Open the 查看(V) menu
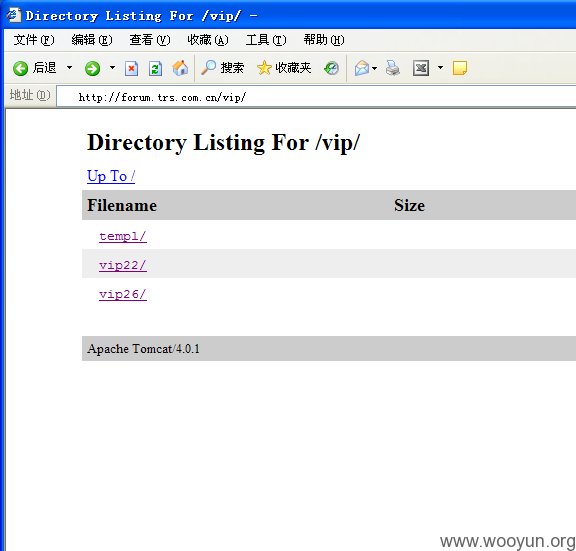This screenshot has height=551, width=576. click(150, 40)
